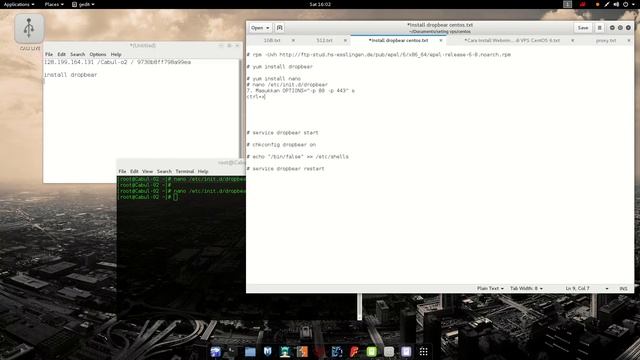Click the rpm -Uvh epel-release line

[378, 54]
